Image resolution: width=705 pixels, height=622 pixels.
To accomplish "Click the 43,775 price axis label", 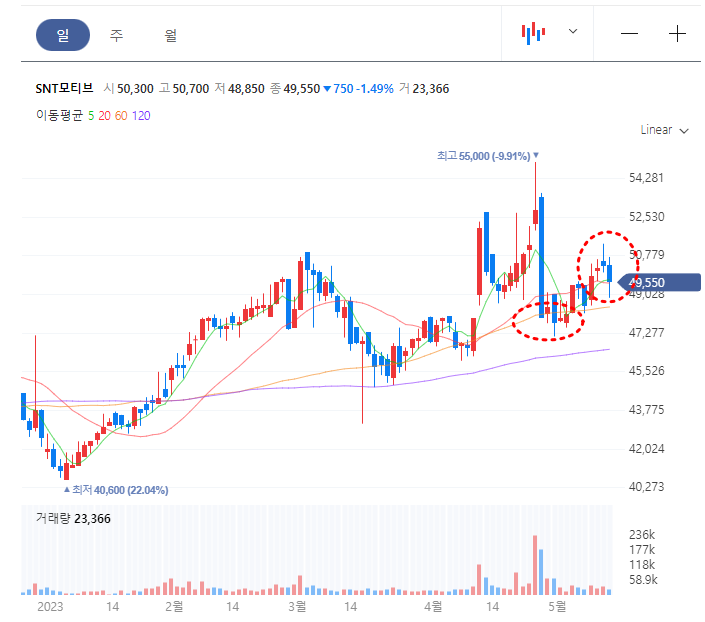I will point(646,410).
